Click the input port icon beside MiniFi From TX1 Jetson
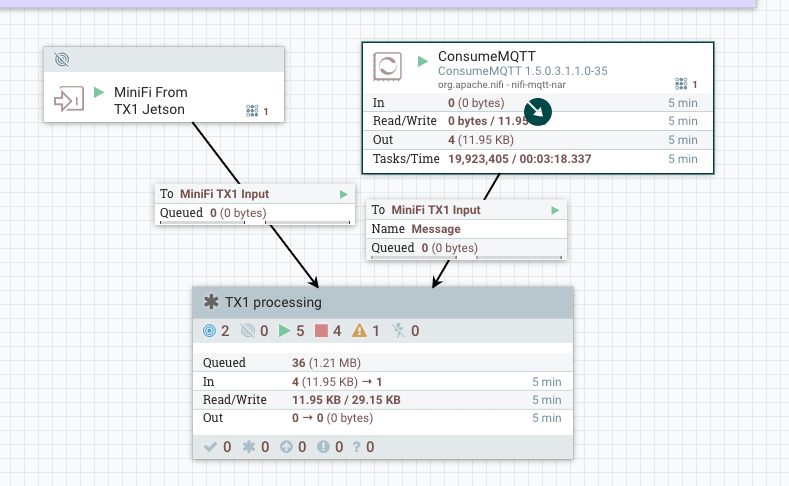This screenshot has height=486, width=789. [69, 99]
